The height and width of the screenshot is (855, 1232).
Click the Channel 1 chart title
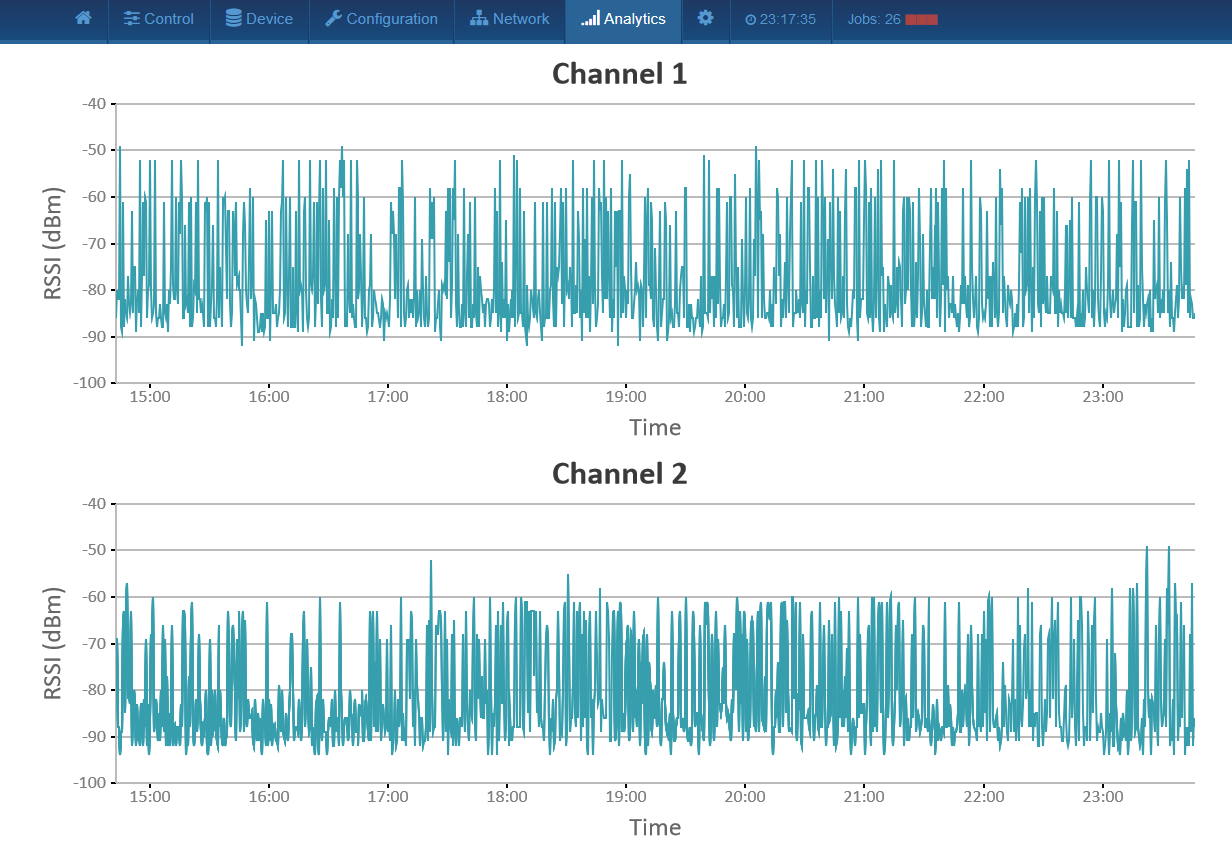(x=620, y=74)
